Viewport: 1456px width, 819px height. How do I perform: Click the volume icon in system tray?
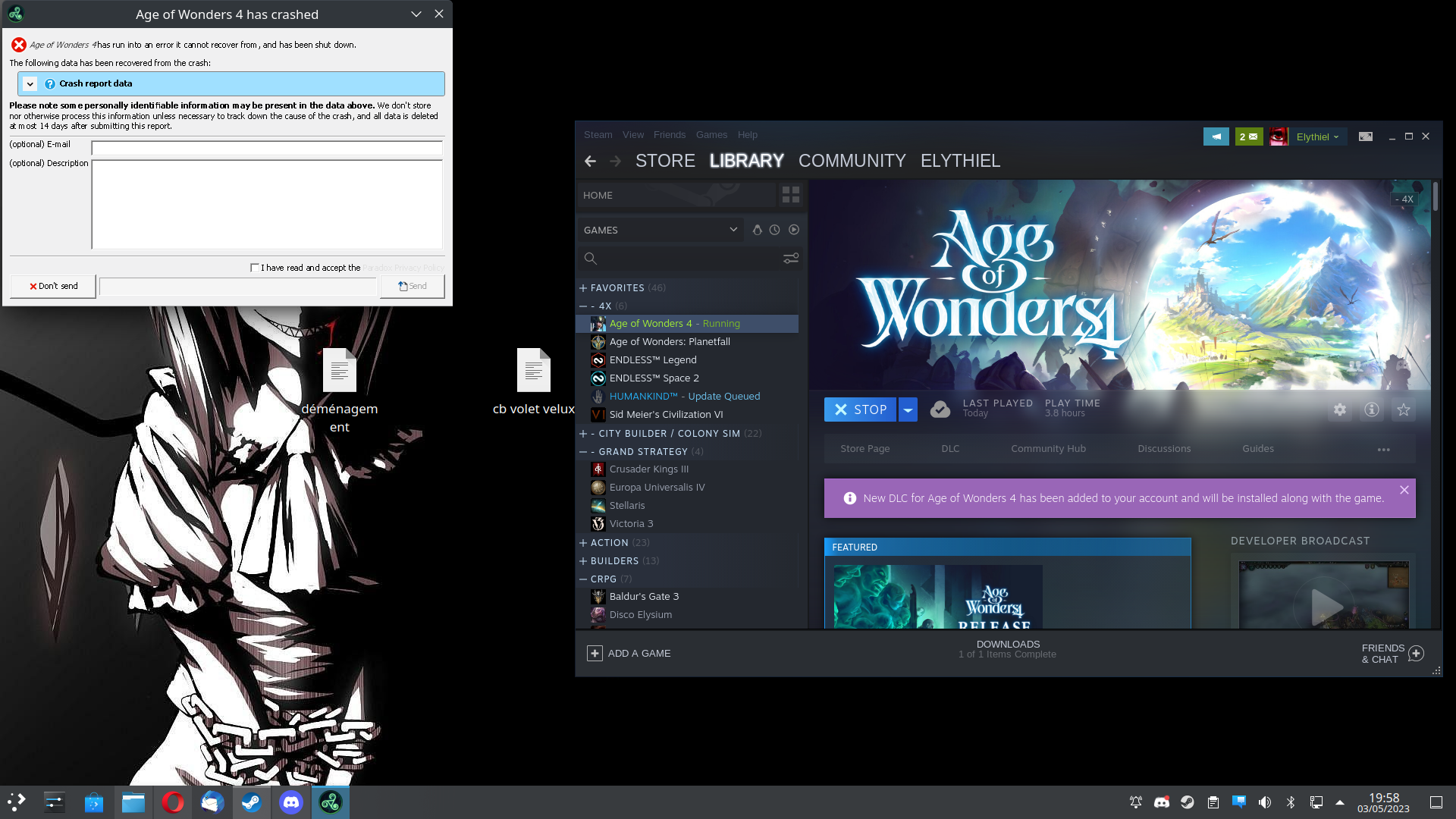[x=1265, y=802]
